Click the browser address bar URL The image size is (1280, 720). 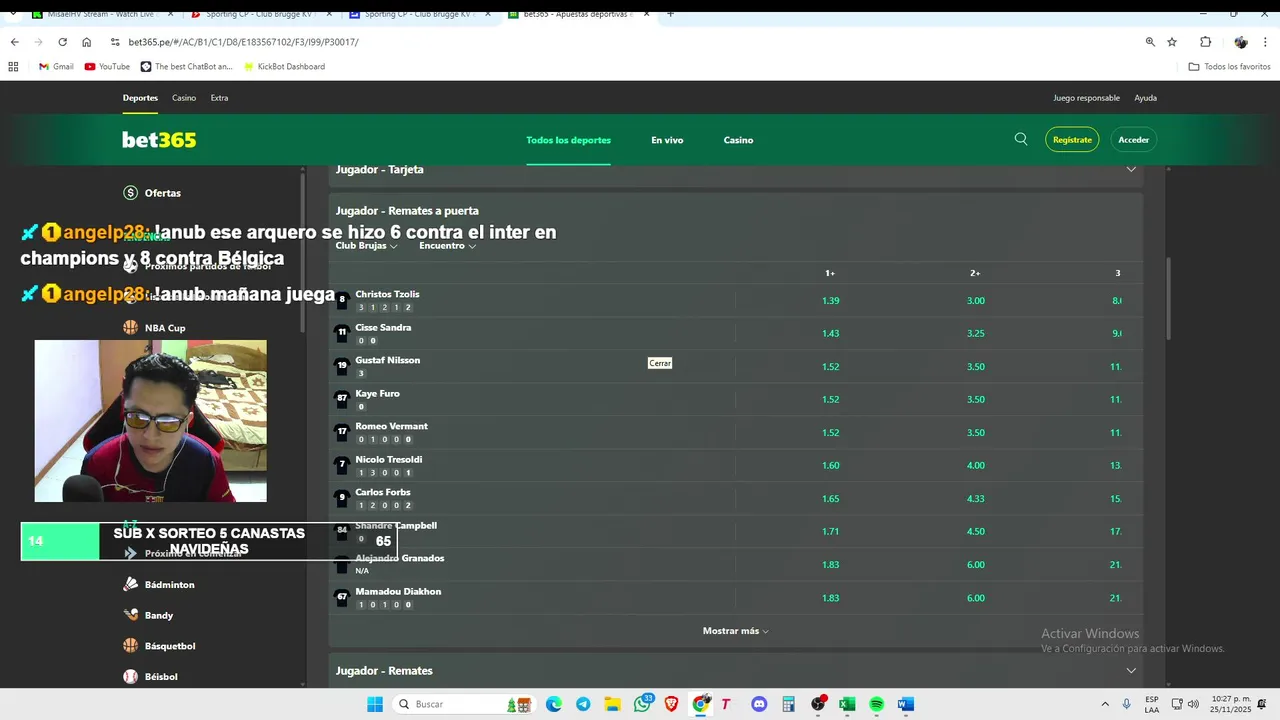[243, 42]
